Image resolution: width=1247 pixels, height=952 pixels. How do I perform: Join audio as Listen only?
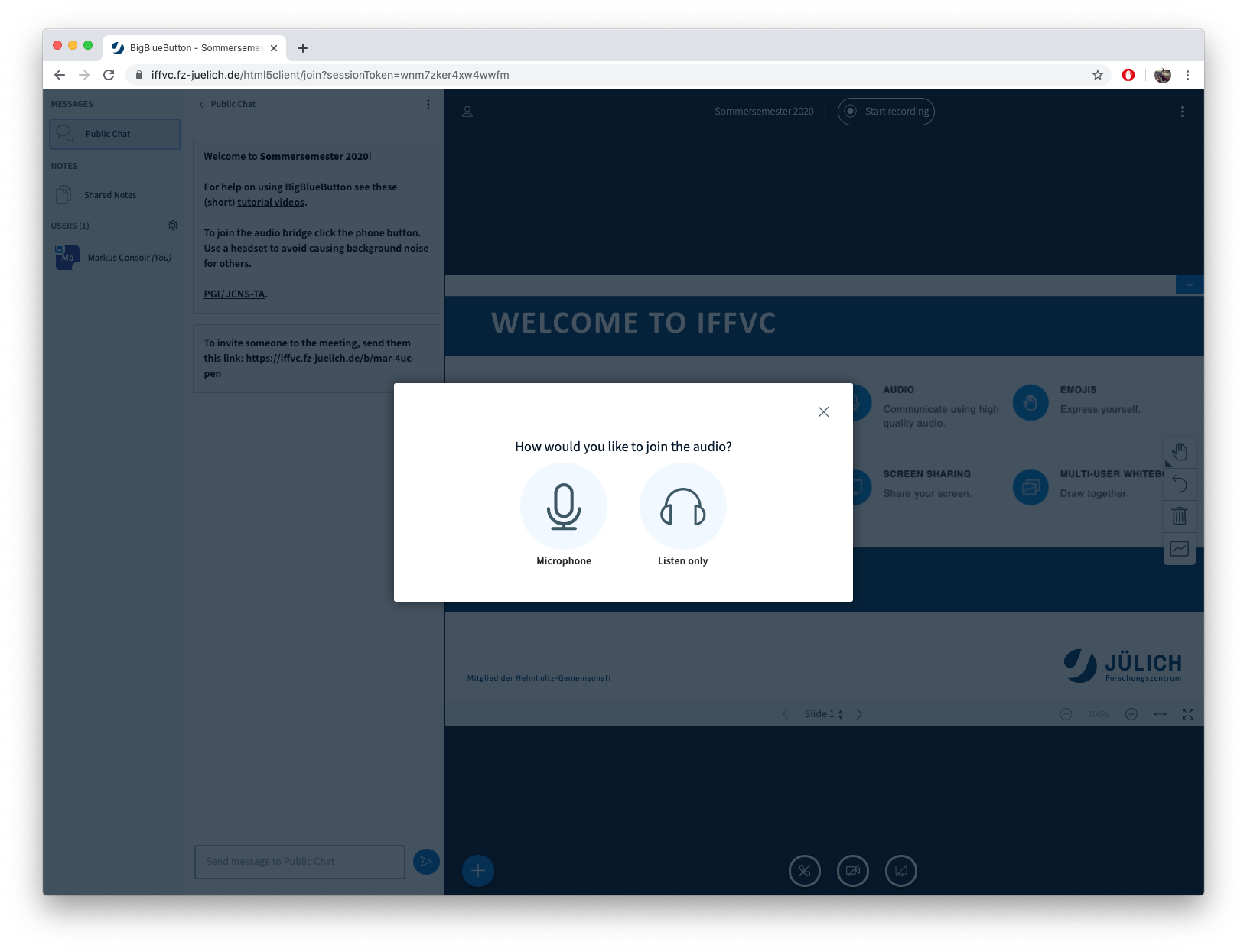[x=682, y=506]
